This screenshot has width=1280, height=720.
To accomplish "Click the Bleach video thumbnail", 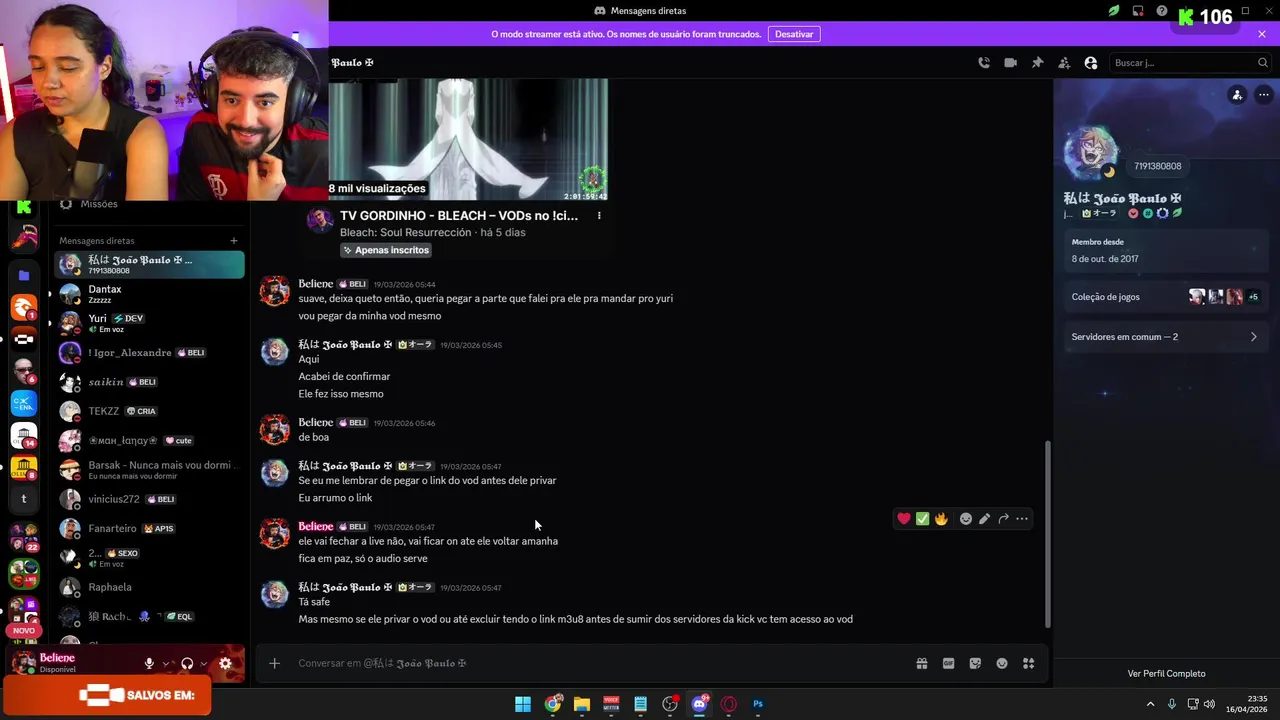I will point(468,140).
